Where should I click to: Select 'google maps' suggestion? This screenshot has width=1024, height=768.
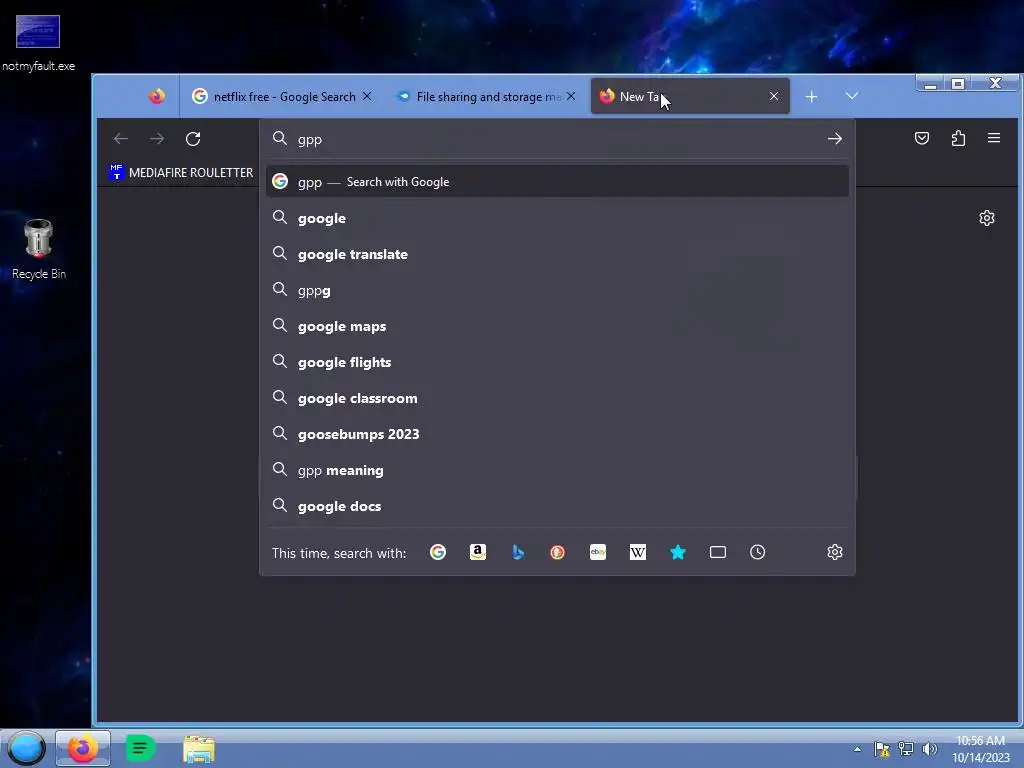click(557, 326)
